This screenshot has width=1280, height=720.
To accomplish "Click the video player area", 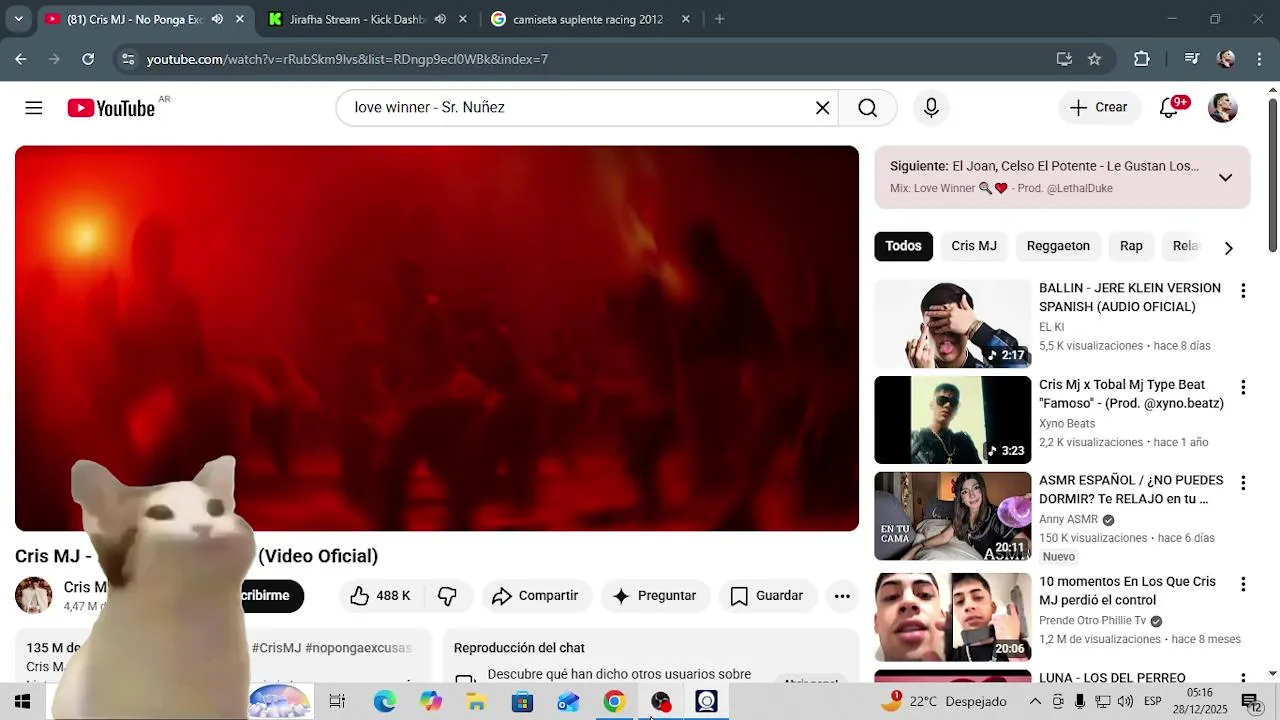I will (437, 338).
